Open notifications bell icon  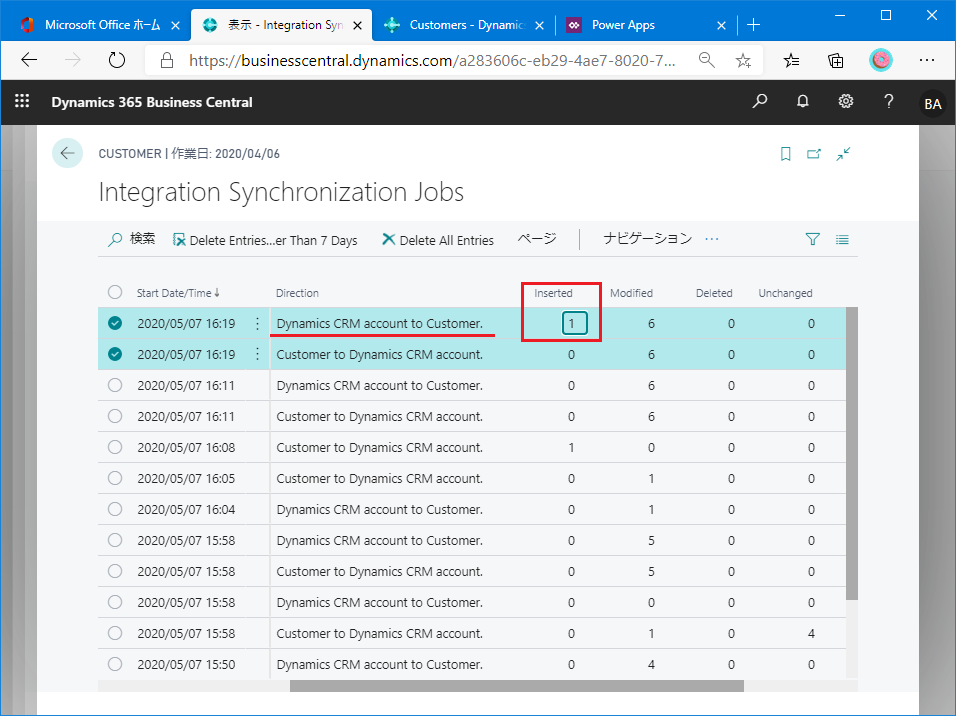click(x=803, y=101)
